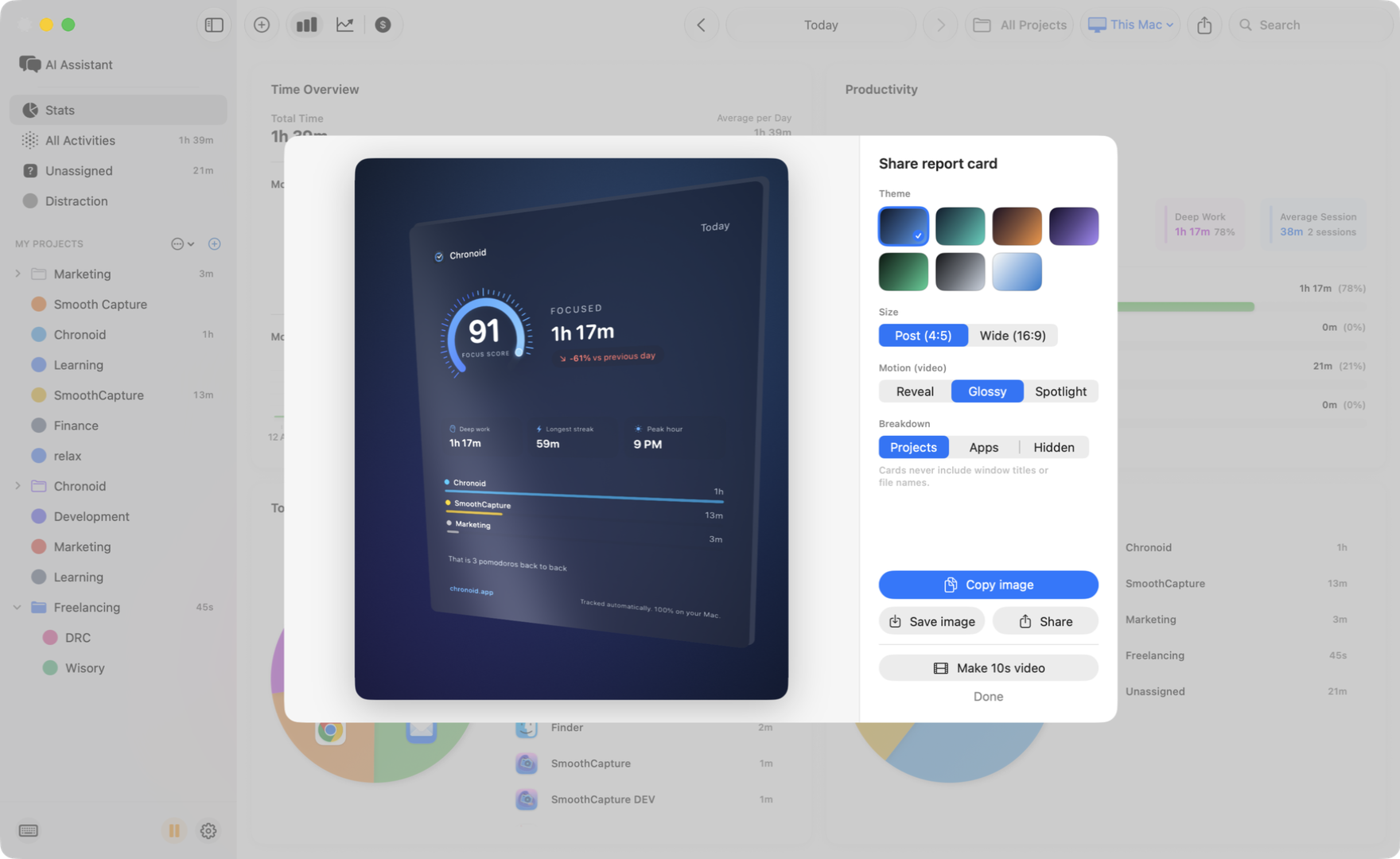Viewport: 1400px width, 859px height.
Task: Collapse the Freelancing folder
Action: point(17,607)
